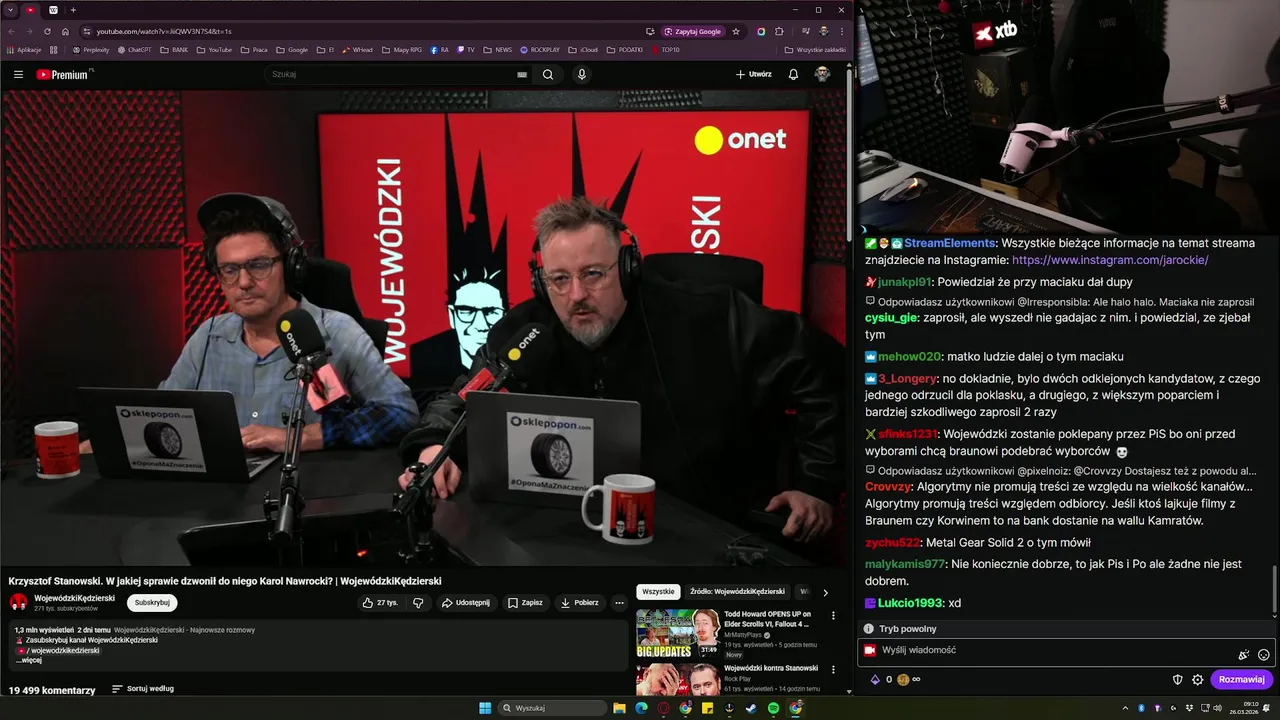Open YouTube notifications bell
Screen dimensions: 1280x720
coord(793,74)
